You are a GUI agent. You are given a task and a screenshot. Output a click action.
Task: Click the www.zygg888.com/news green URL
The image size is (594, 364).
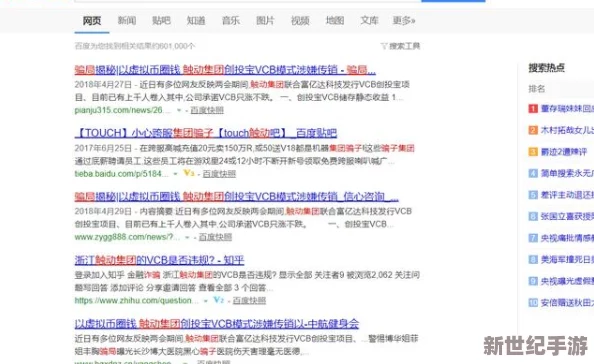(127, 237)
